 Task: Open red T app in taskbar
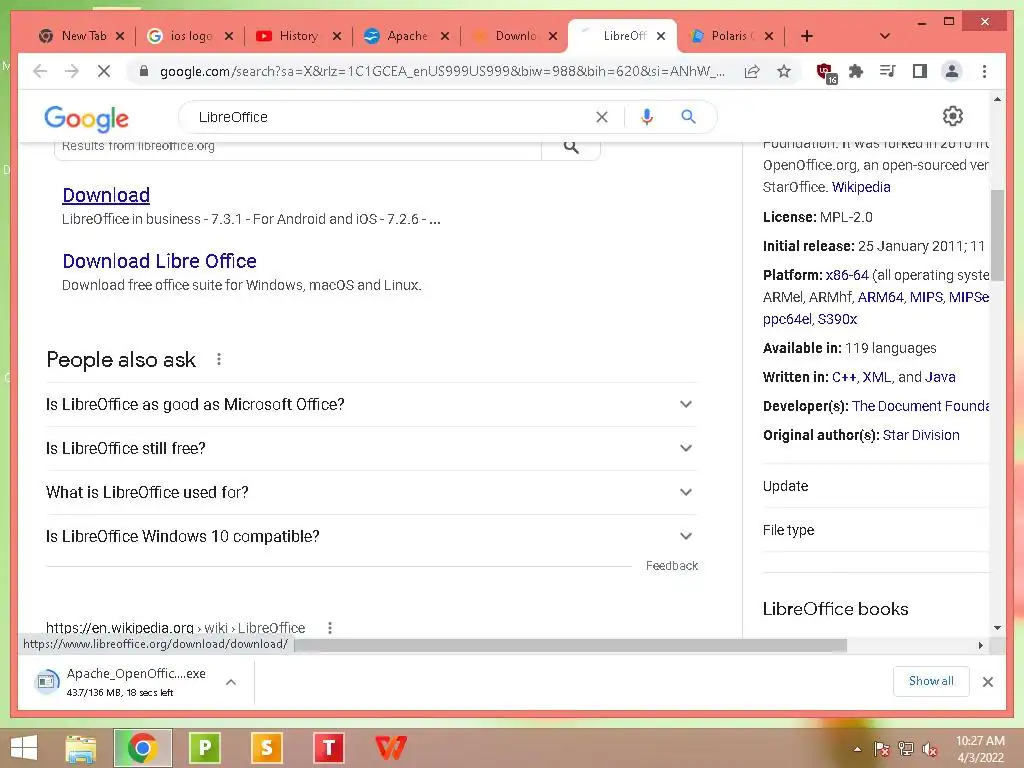click(x=328, y=748)
